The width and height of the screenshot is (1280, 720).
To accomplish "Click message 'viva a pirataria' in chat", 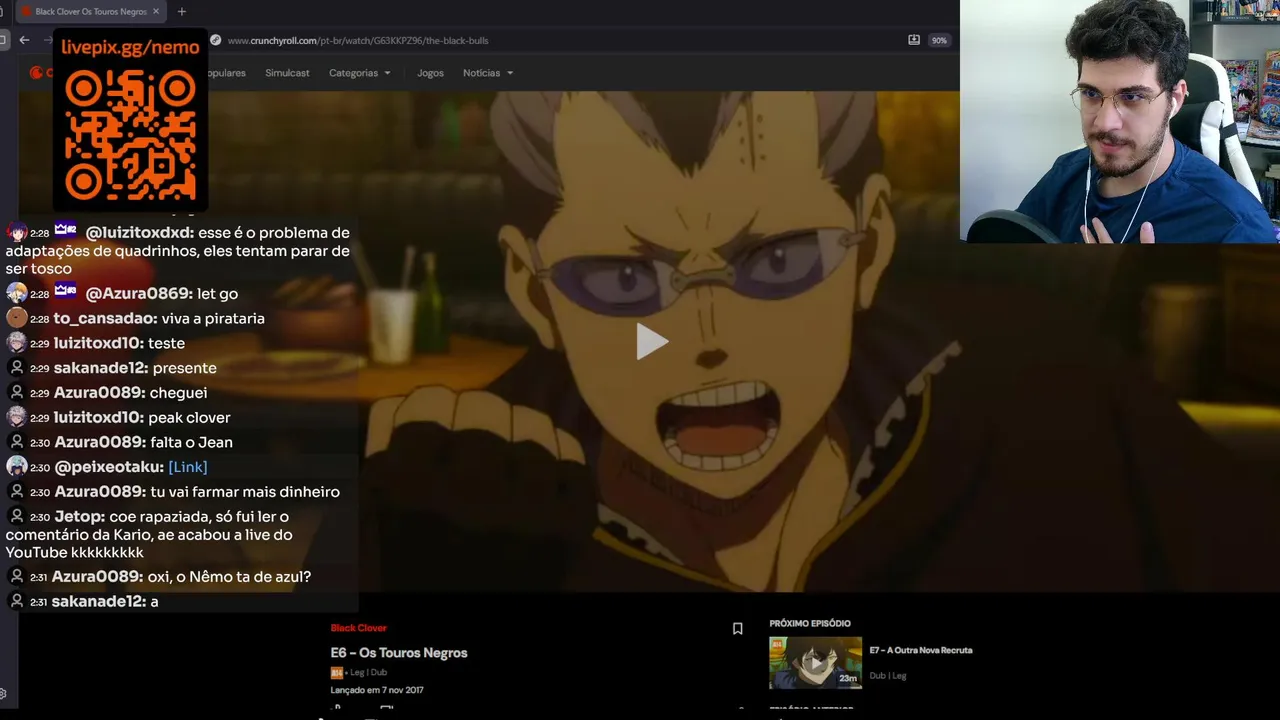I will [x=213, y=318].
